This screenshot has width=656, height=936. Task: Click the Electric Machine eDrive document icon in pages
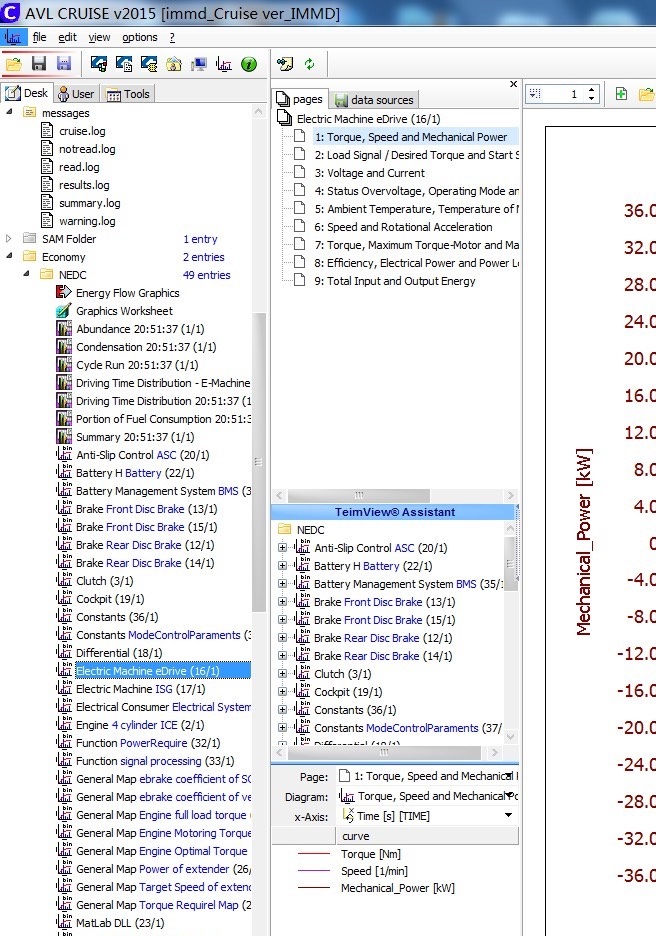tap(284, 118)
